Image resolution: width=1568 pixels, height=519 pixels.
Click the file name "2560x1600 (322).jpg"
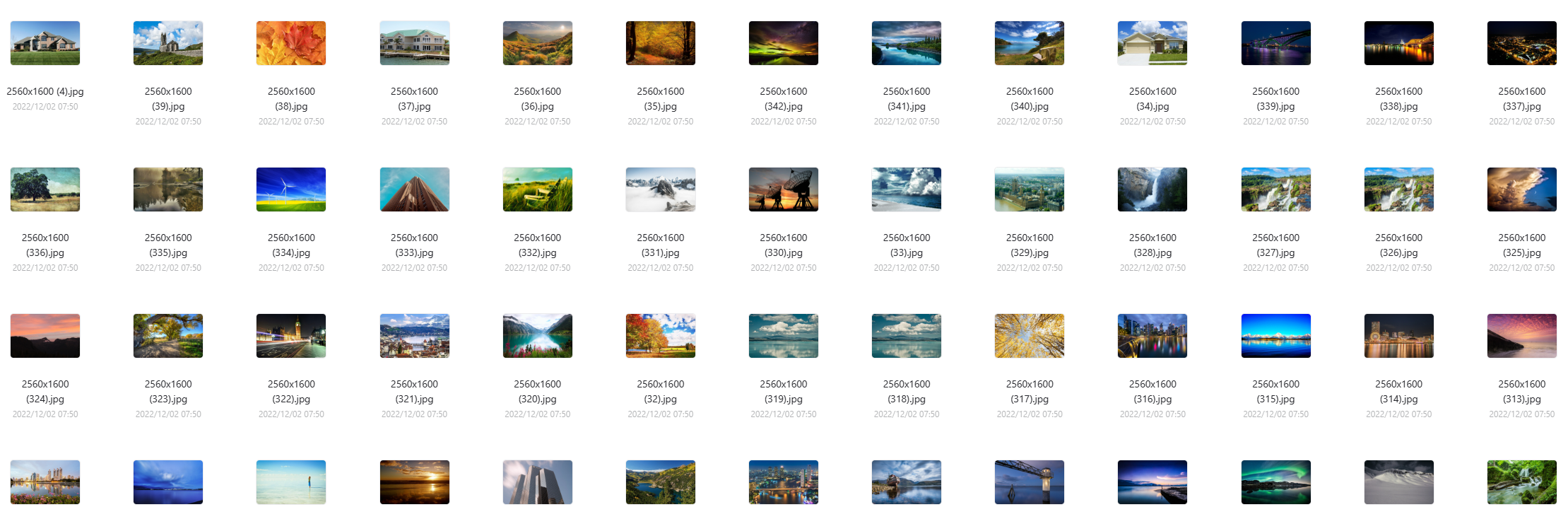click(291, 392)
